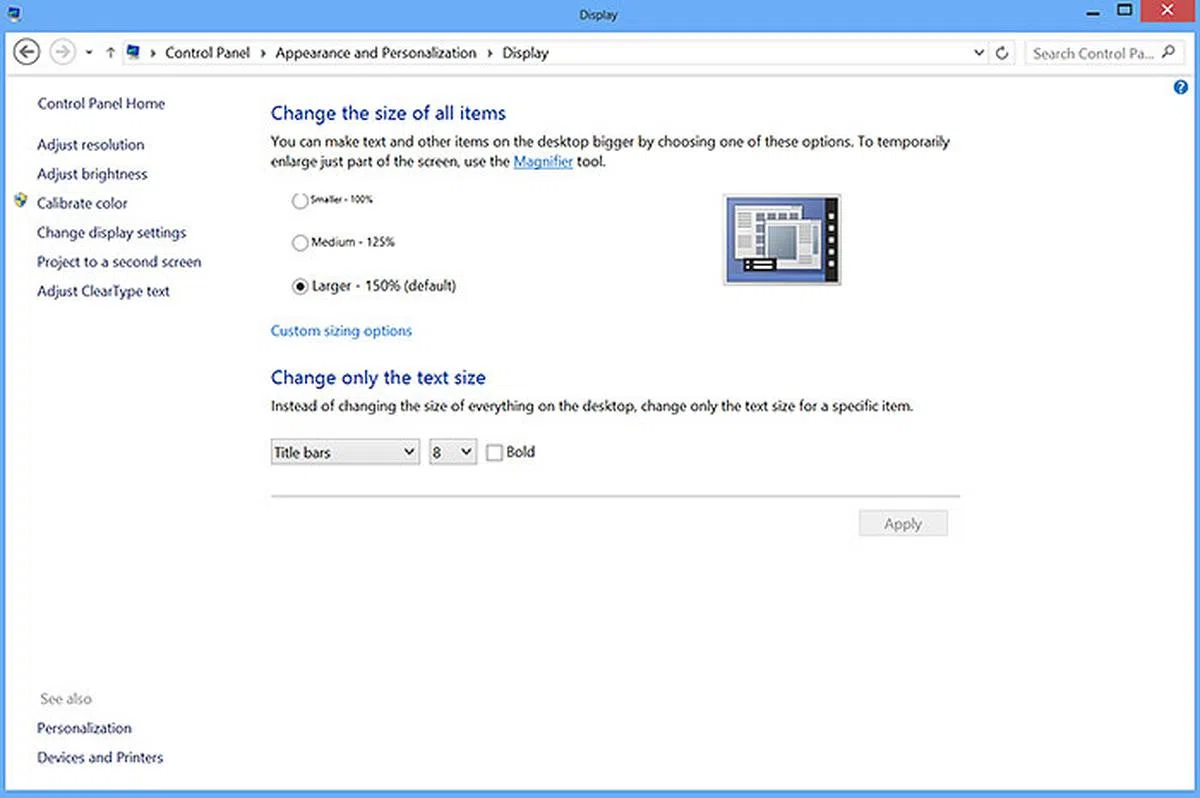This screenshot has width=1200, height=798.
Task: Select the Smaller - 100% radio button
Action: (299, 201)
